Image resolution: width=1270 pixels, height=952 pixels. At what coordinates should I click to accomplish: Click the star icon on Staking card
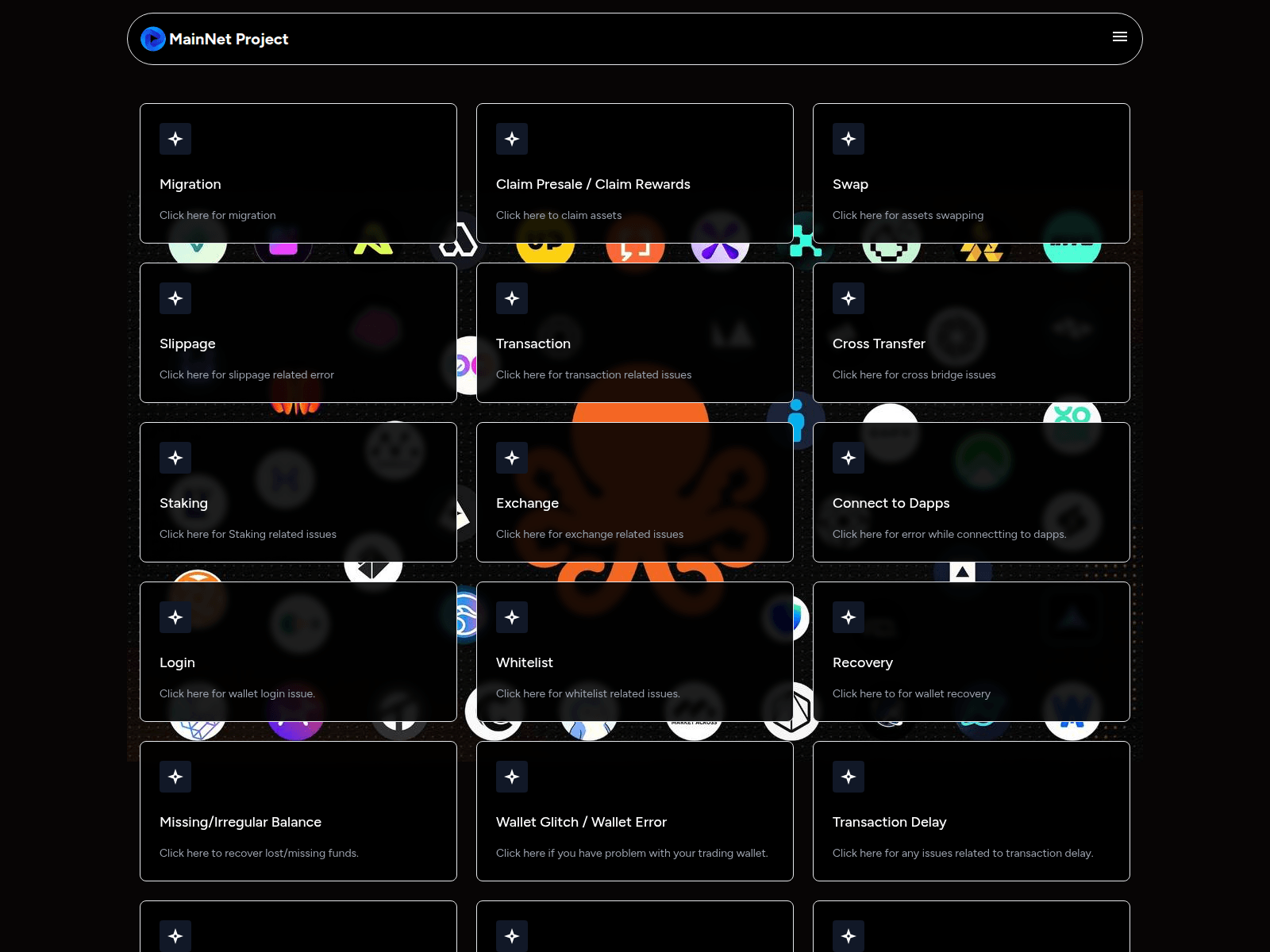click(x=175, y=458)
